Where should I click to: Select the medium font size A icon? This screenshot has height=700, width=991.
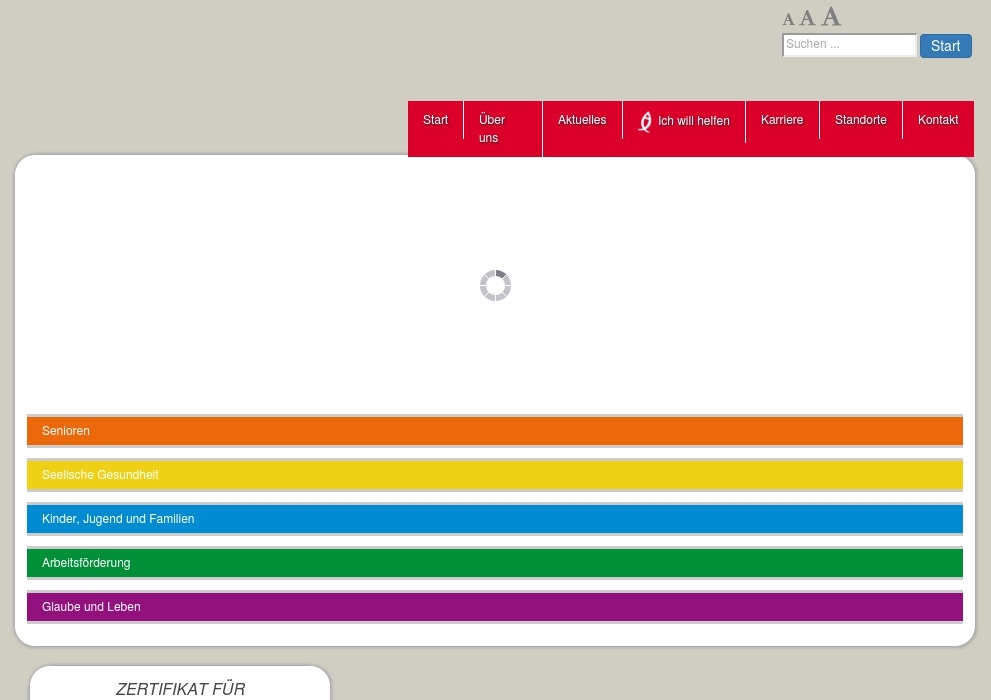click(x=807, y=18)
